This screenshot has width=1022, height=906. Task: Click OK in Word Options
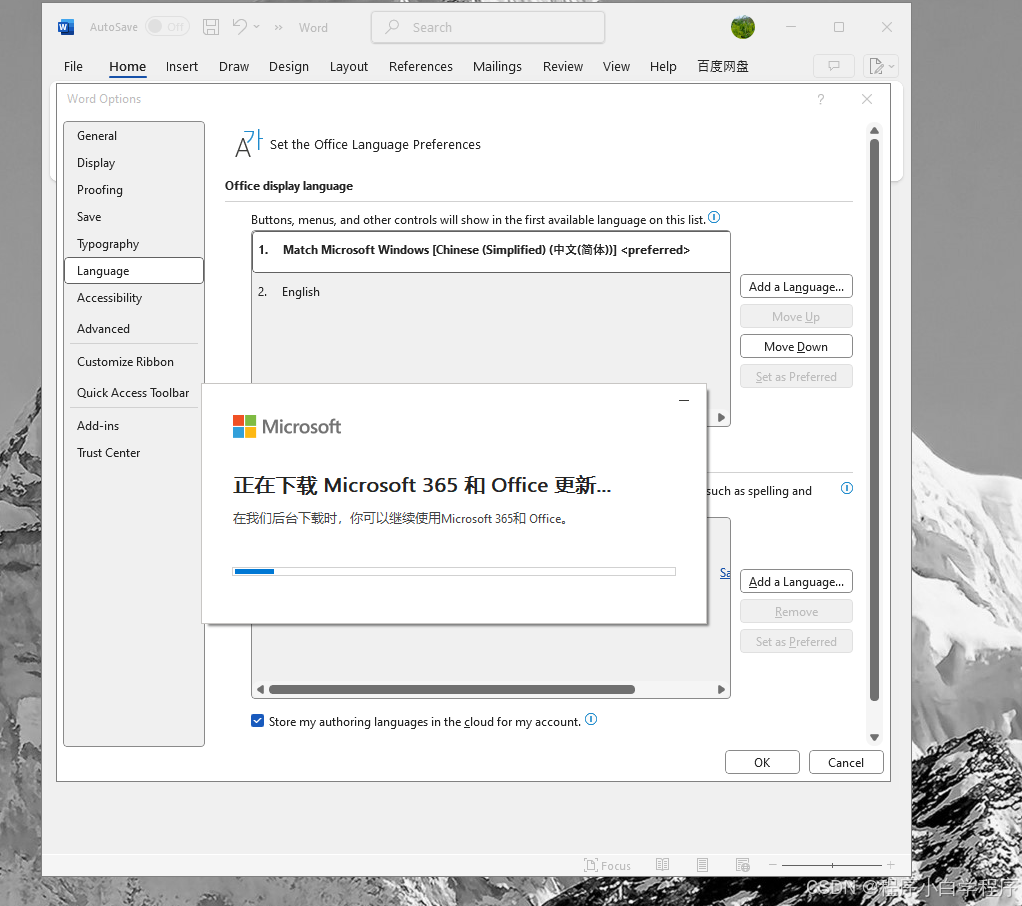pos(762,763)
